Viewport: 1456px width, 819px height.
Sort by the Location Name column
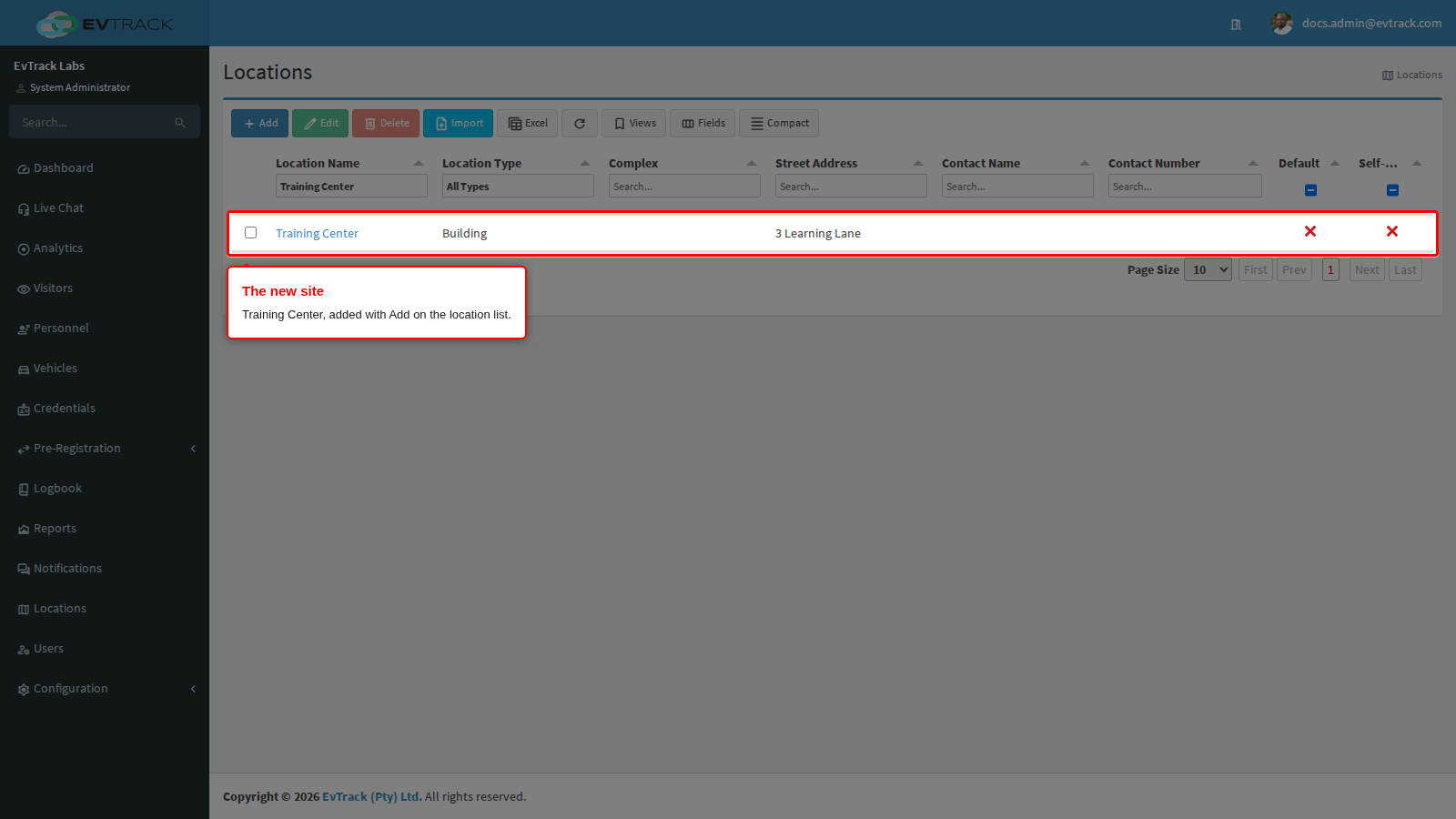318,164
